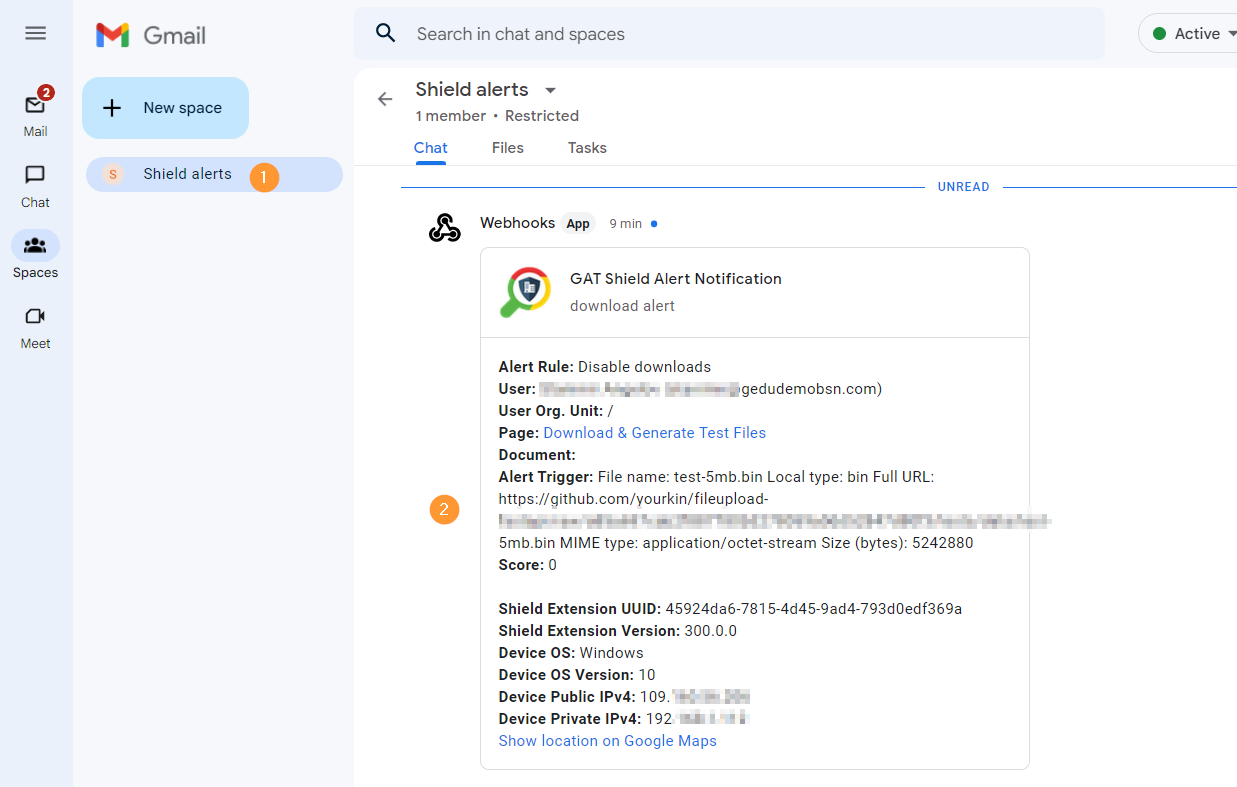Click the 'User Org. Unit: /' line
The height and width of the screenshot is (787, 1237).
coord(556,411)
